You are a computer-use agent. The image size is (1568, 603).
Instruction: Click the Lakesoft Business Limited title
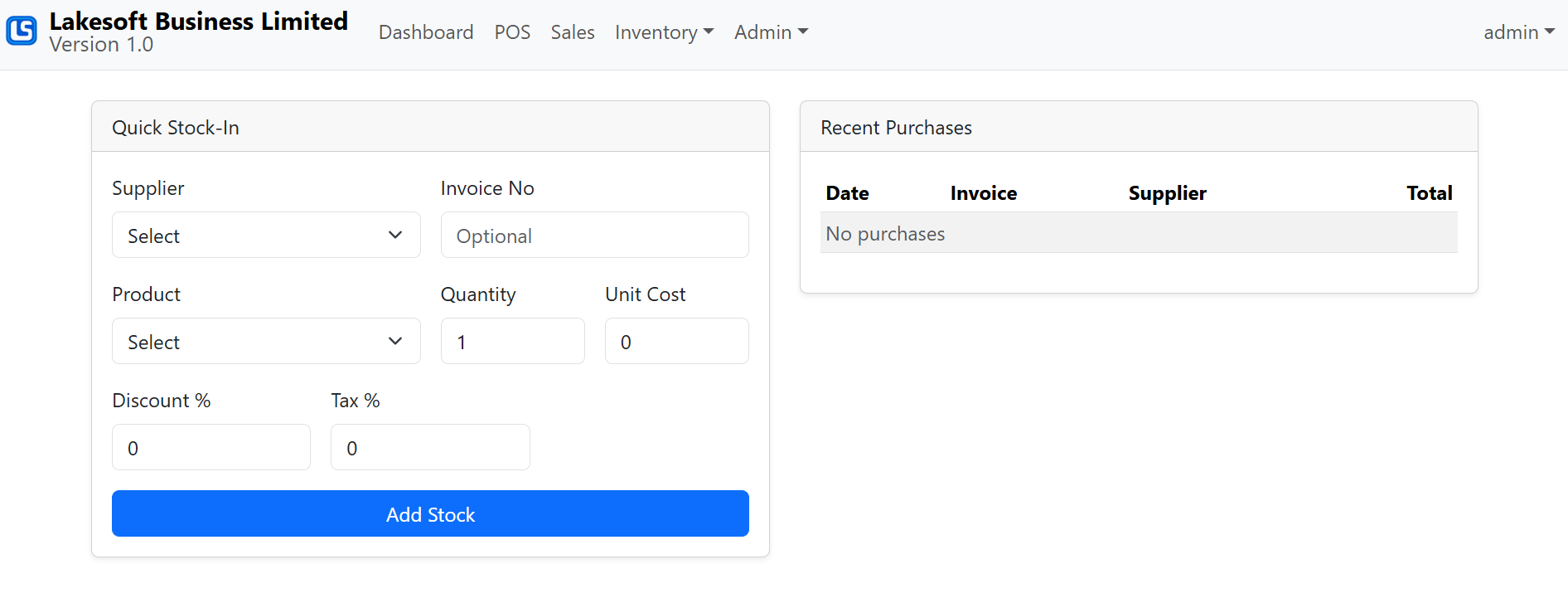(199, 21)
